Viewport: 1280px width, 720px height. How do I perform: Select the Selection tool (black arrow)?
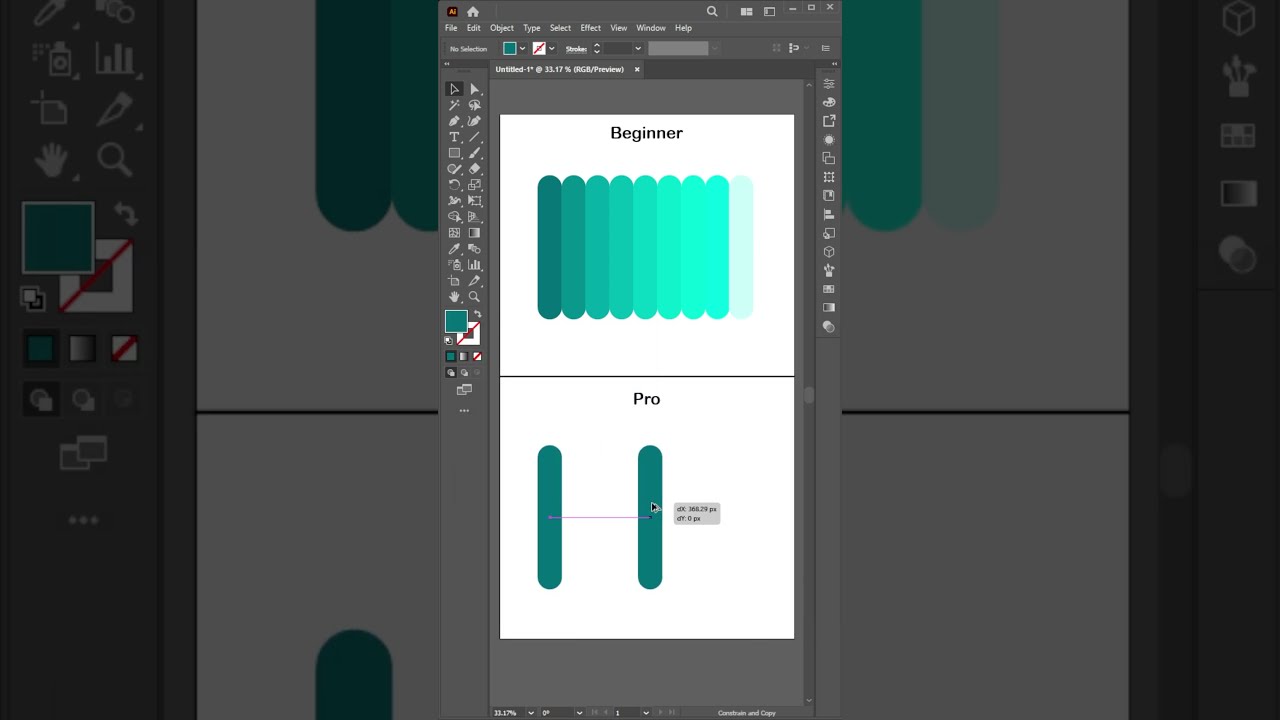pyautogui.click(x=454, y=89)
